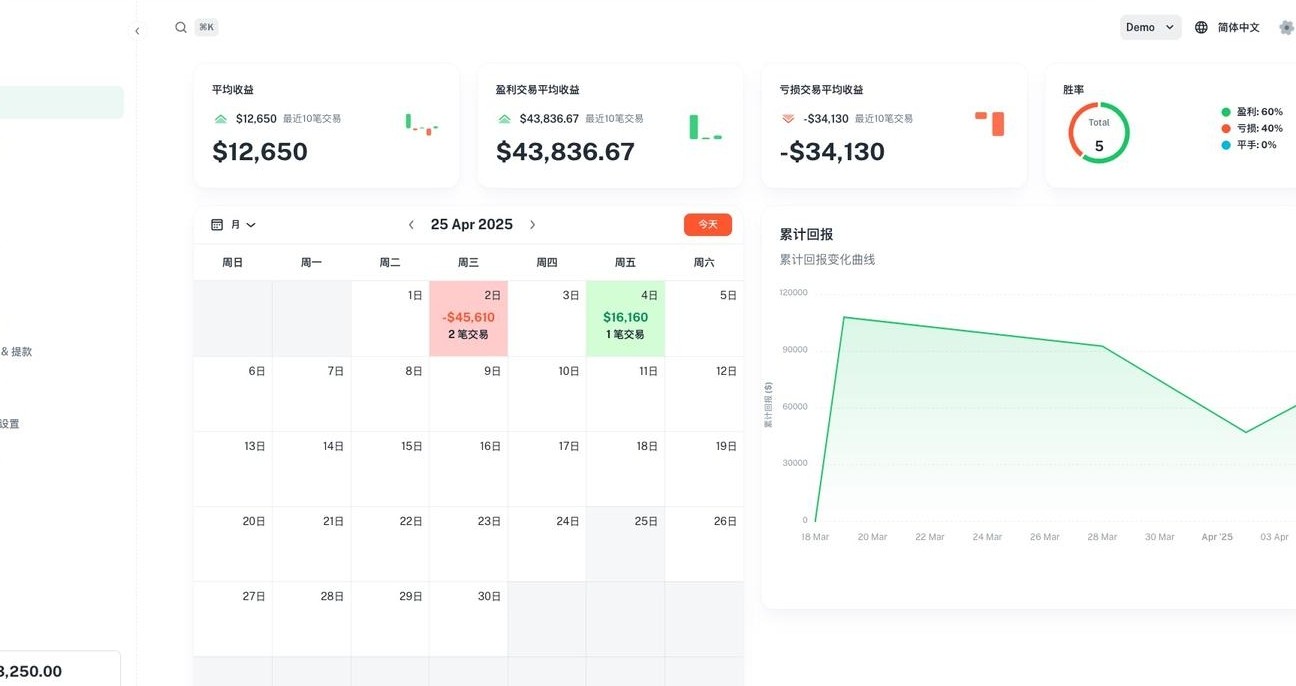Go to the previous month in the calendar

point(411,225)
